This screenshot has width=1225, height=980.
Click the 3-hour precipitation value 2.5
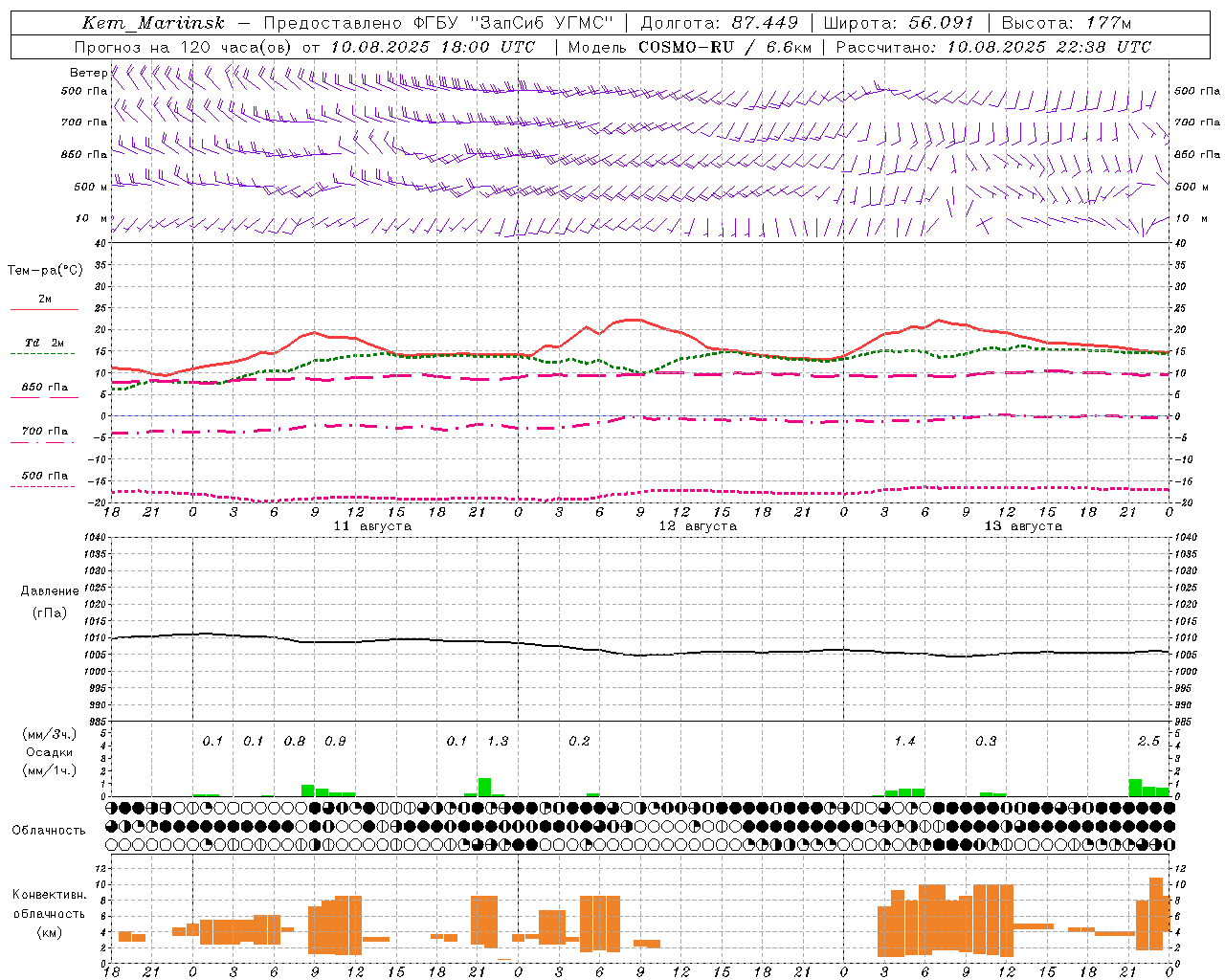click(1148, 742)
